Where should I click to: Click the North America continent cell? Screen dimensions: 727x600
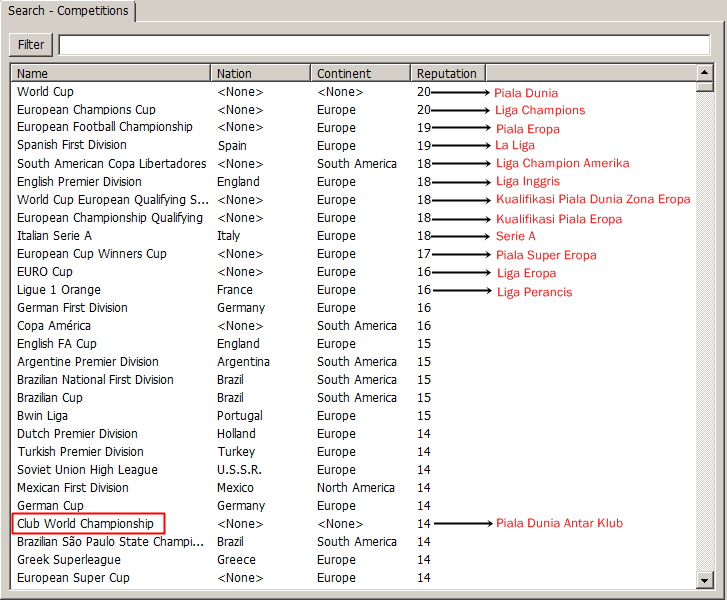tap(356, 488)
